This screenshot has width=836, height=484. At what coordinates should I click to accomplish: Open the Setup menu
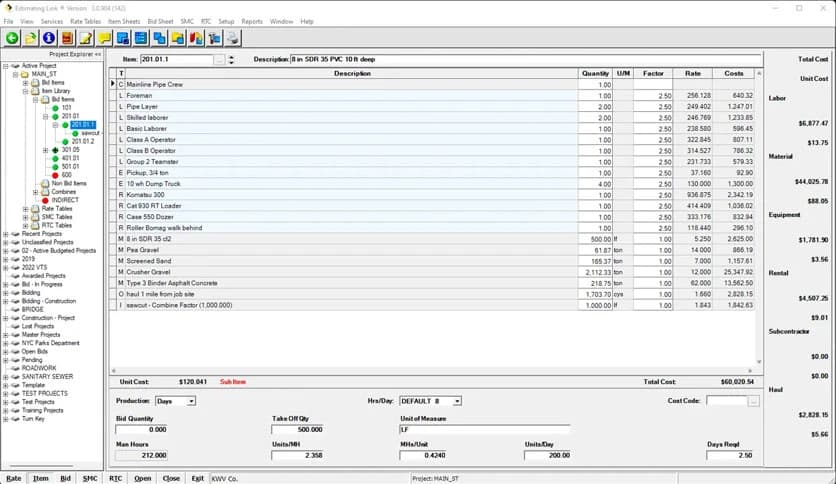(227, 21)
